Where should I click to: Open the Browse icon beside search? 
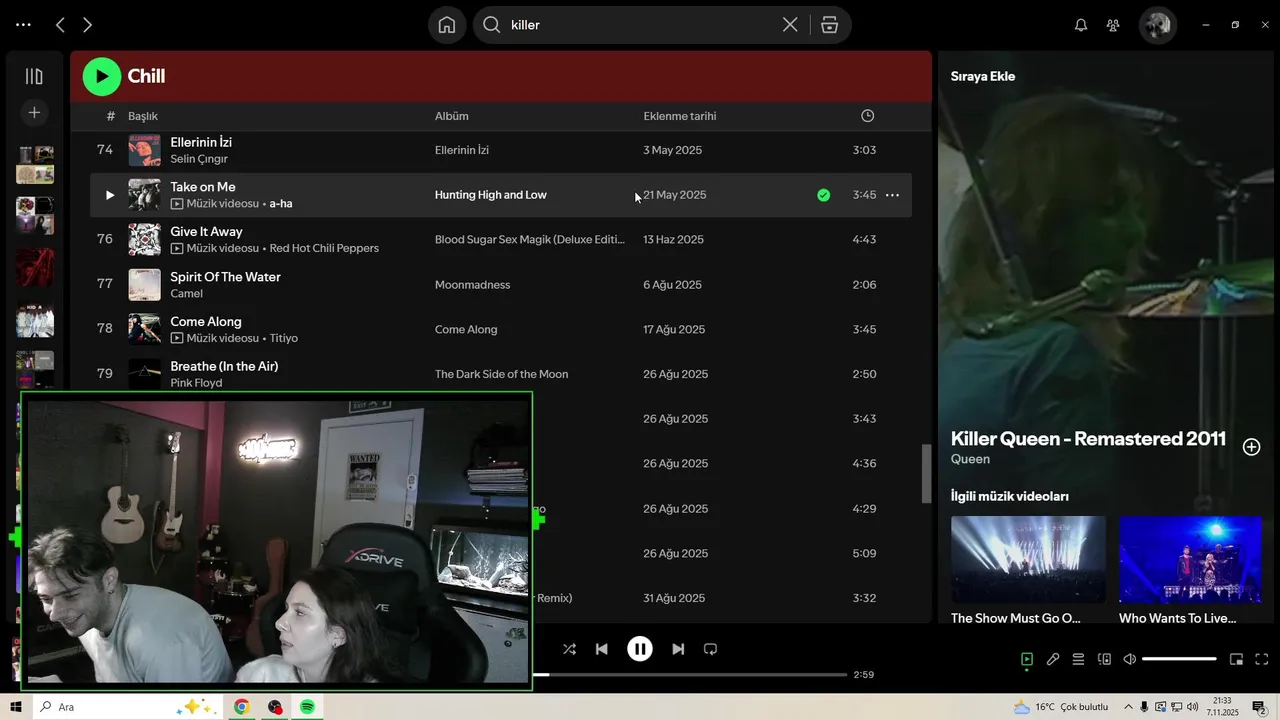tap(829, 25)
